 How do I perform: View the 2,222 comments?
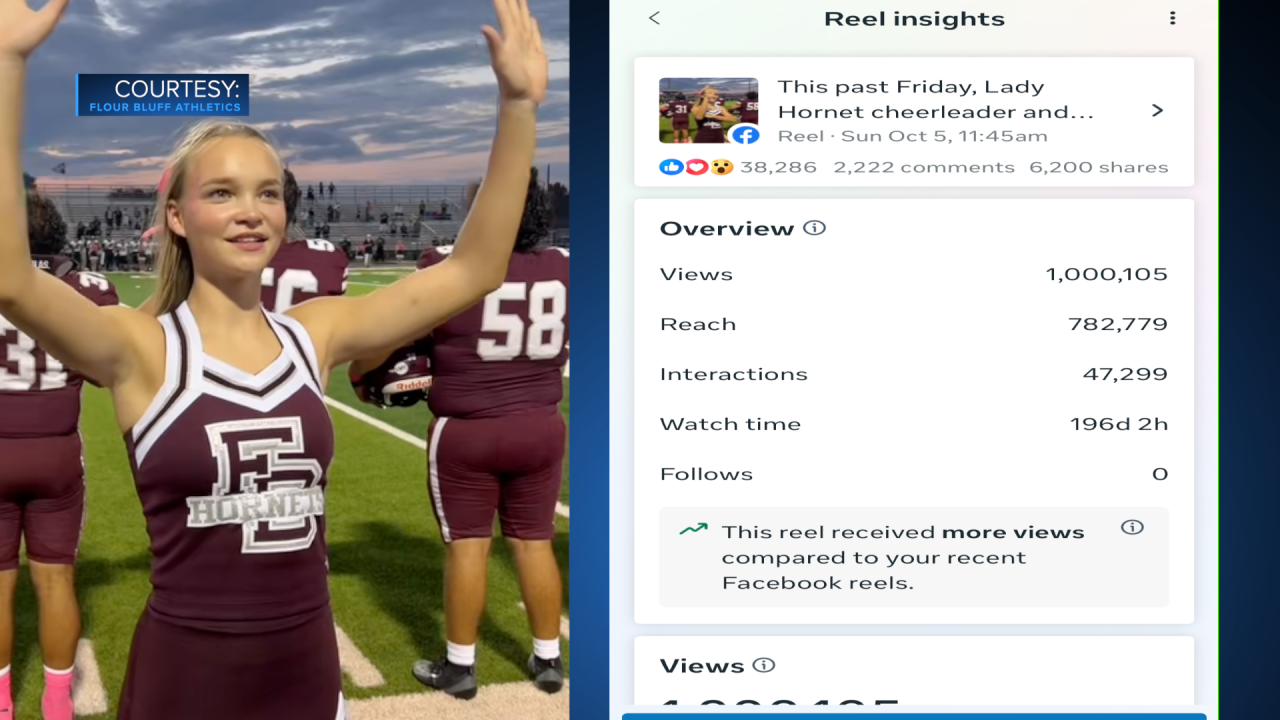point(924,167)
